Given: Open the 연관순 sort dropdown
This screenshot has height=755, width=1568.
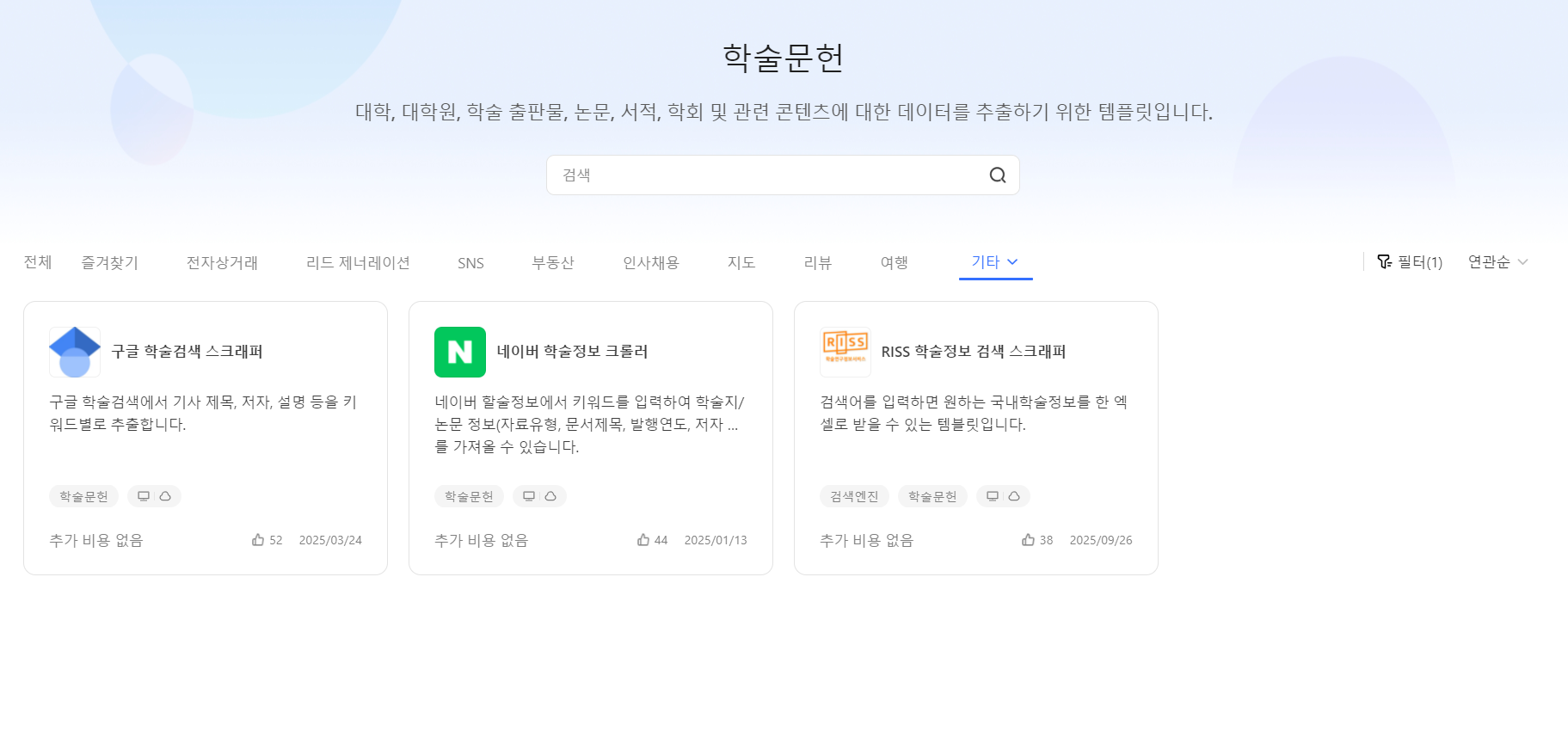Looking at the screenshot, I should point(1497,262).
